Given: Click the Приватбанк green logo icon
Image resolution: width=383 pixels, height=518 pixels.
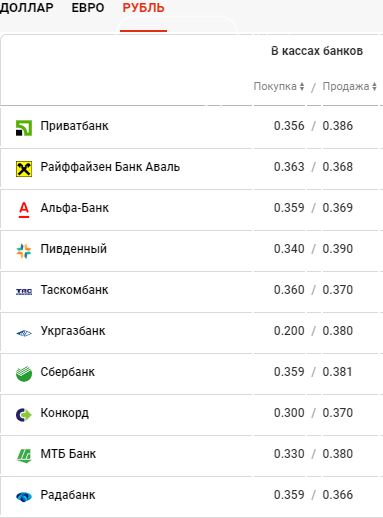Looking at the screenshot, I should tap(24, 128).
